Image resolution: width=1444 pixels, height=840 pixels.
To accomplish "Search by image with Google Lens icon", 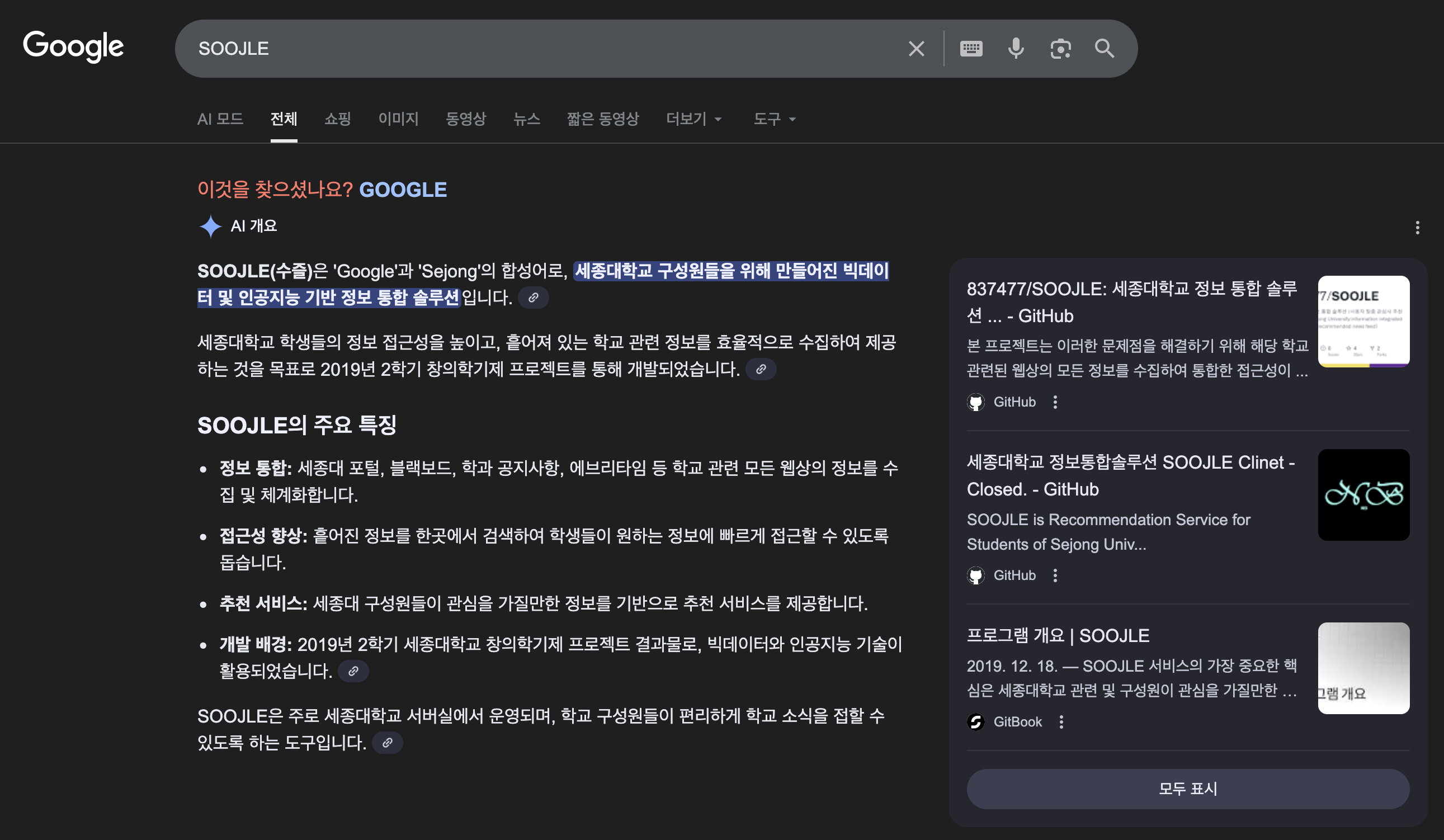I will tap(1061, 48).
